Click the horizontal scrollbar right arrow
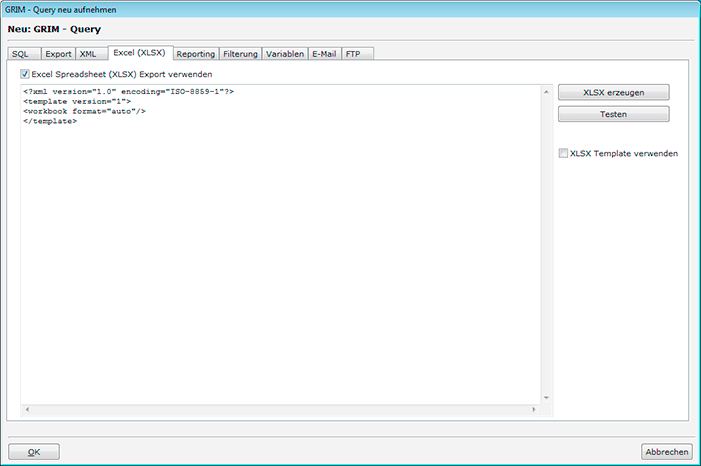The width and height of the screenshot is (701, 466). [x=535, y=410]
